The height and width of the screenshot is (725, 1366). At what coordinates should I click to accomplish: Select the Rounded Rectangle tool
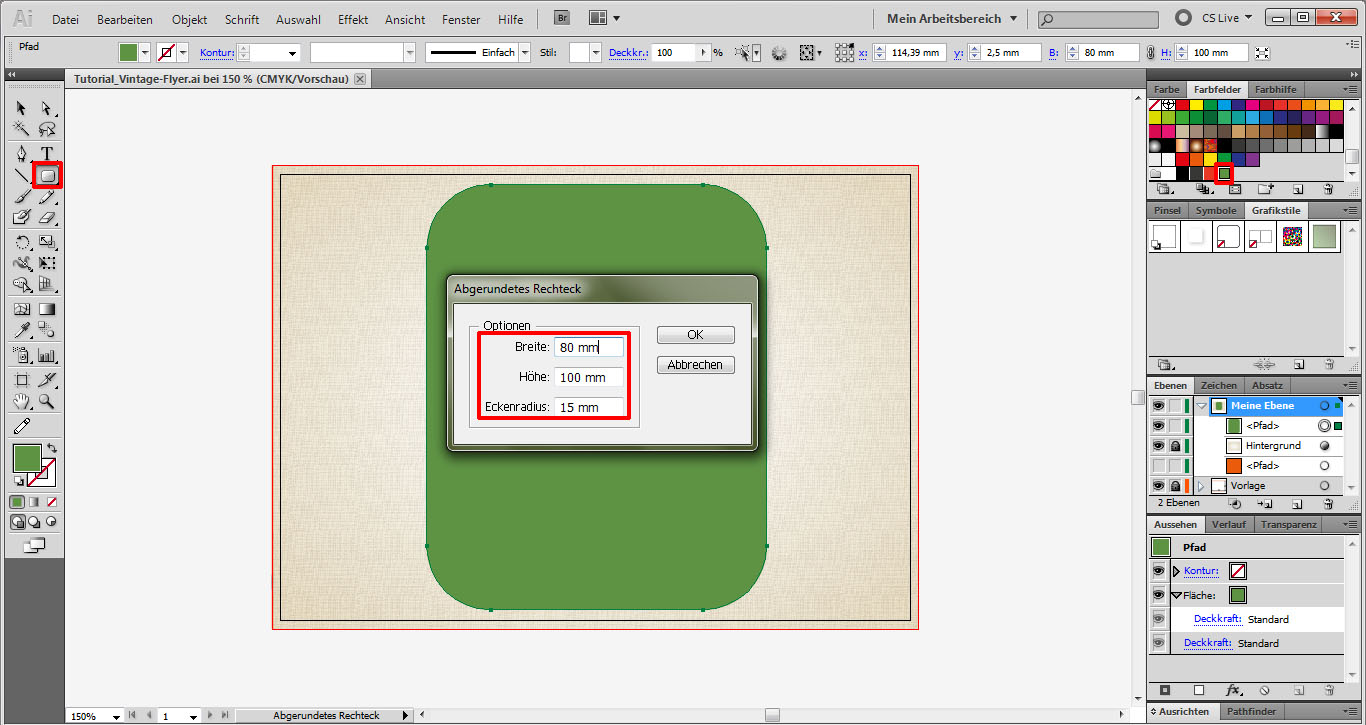tap(47, 176)
